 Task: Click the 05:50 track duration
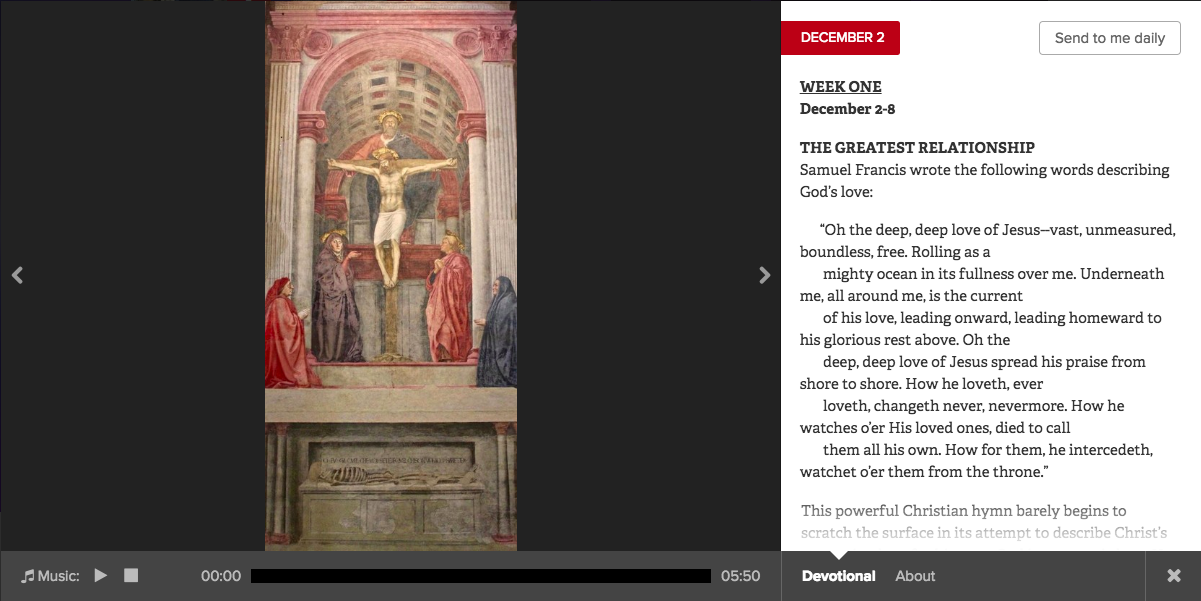740,576
